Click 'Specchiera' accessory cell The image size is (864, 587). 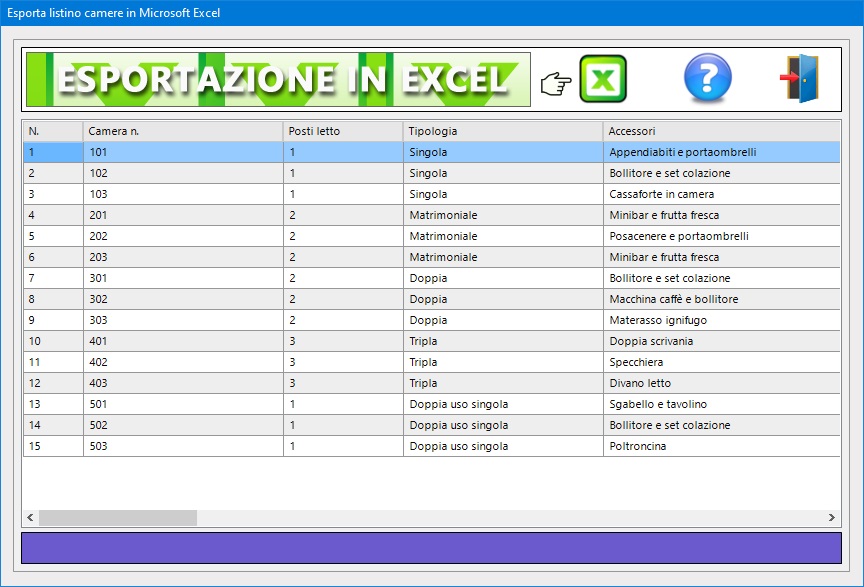tap(722, 362)
